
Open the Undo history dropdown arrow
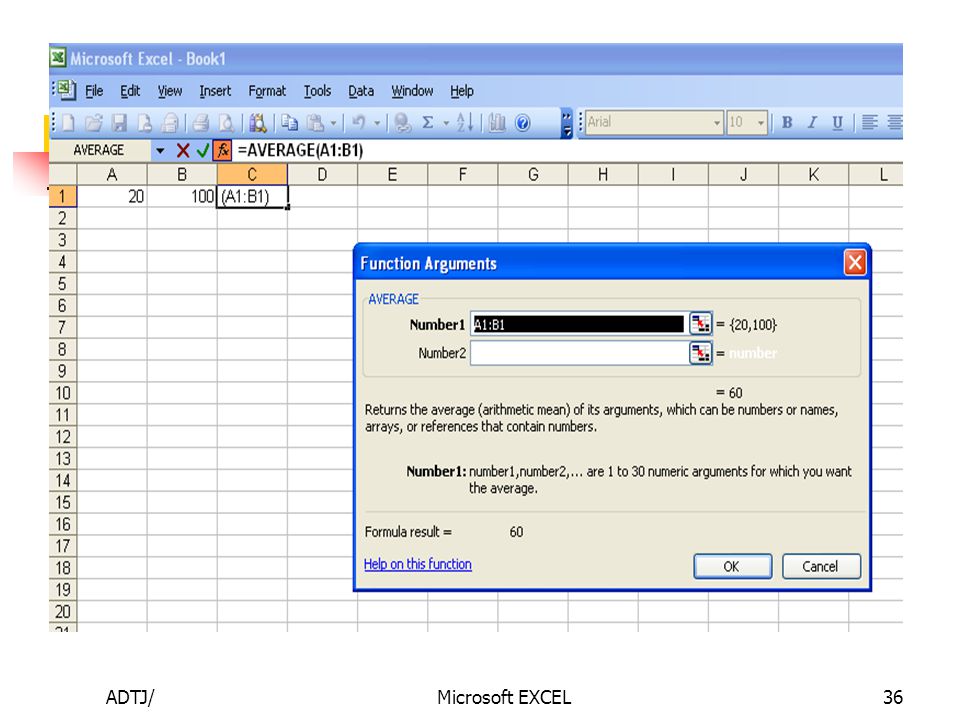(x=377, y=123)
